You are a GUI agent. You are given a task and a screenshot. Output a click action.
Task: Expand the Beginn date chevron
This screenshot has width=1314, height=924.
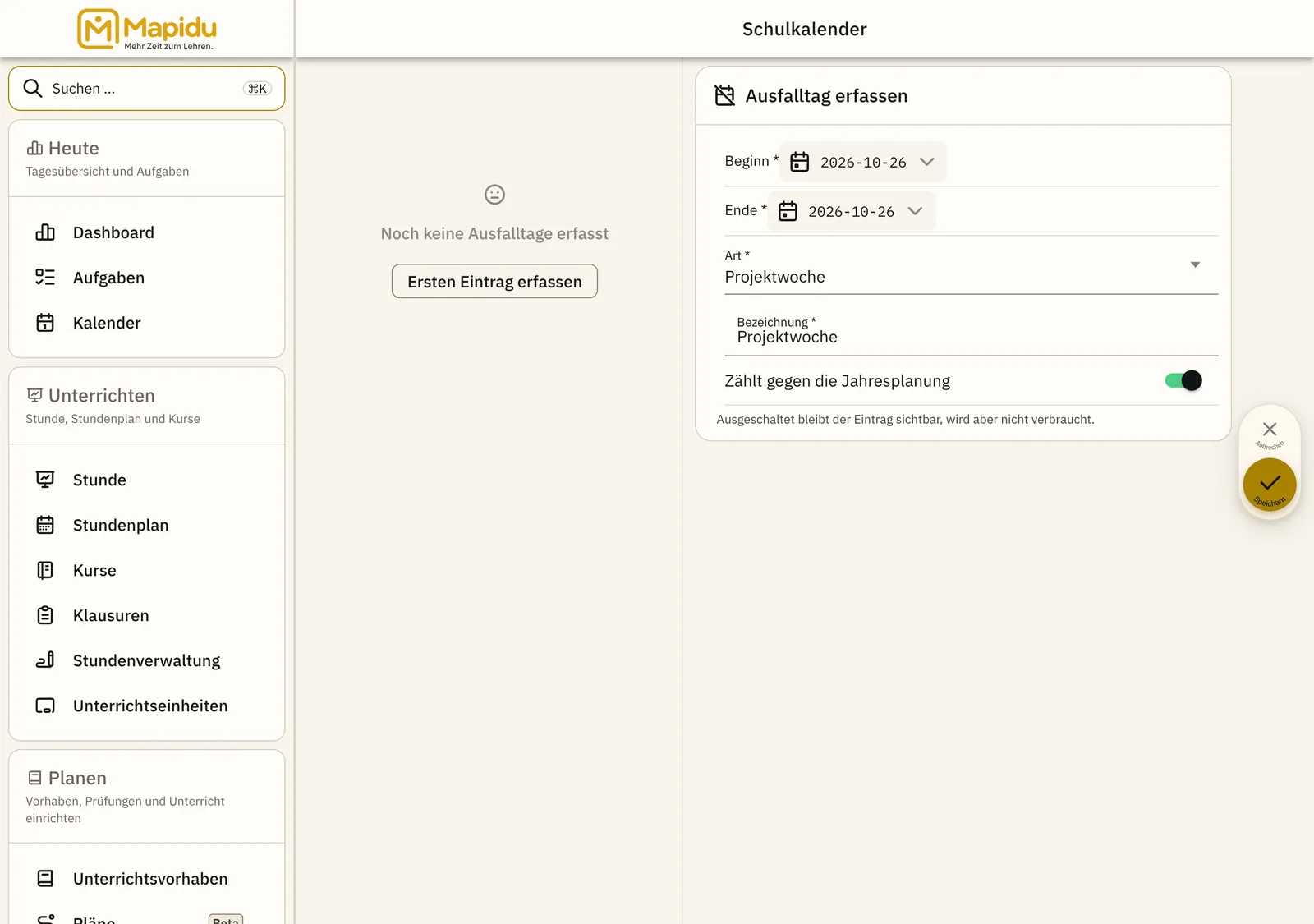tap(927, 162)
